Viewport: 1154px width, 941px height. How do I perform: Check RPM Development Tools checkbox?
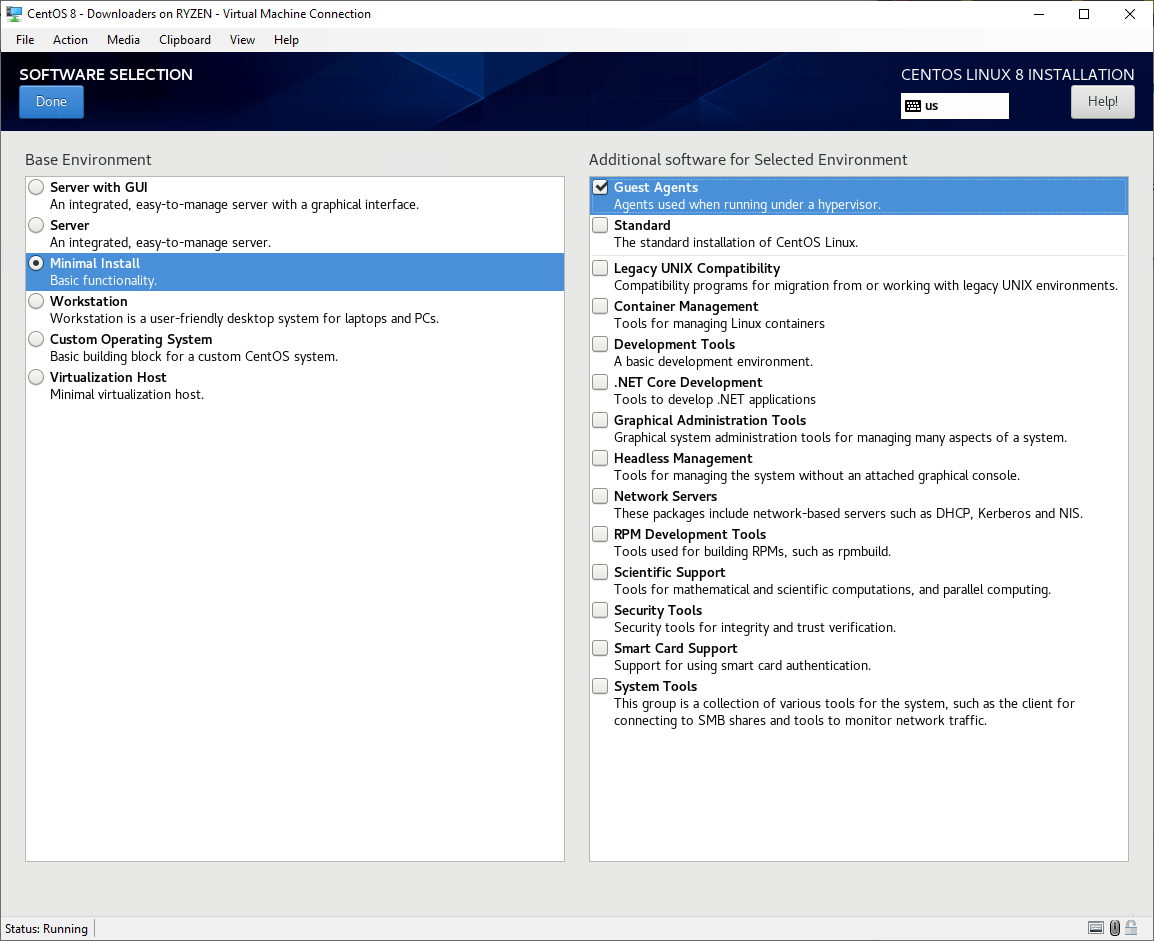click(601, 533)
